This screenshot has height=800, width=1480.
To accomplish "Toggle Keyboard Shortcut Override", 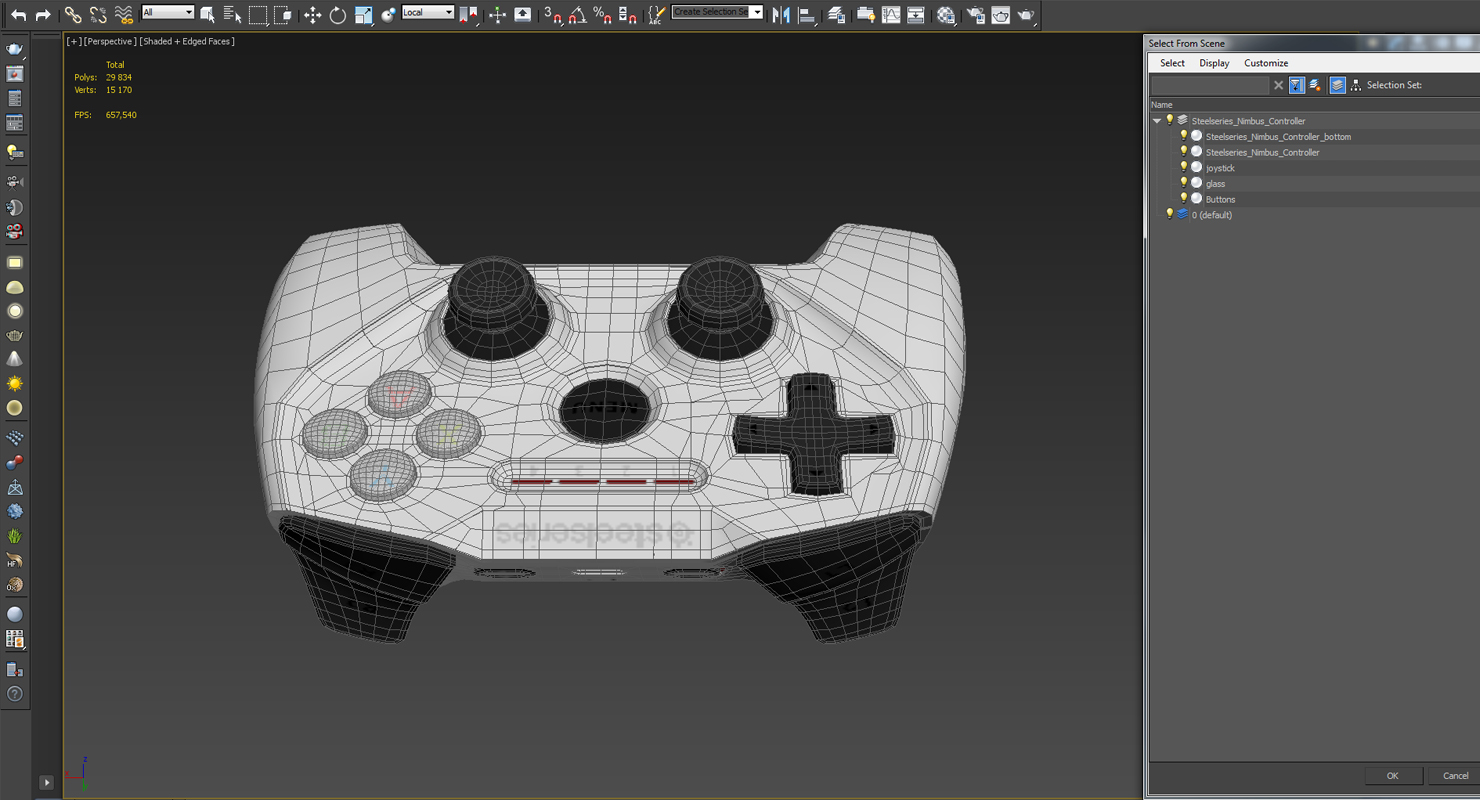I will click(x=522, y=15).
